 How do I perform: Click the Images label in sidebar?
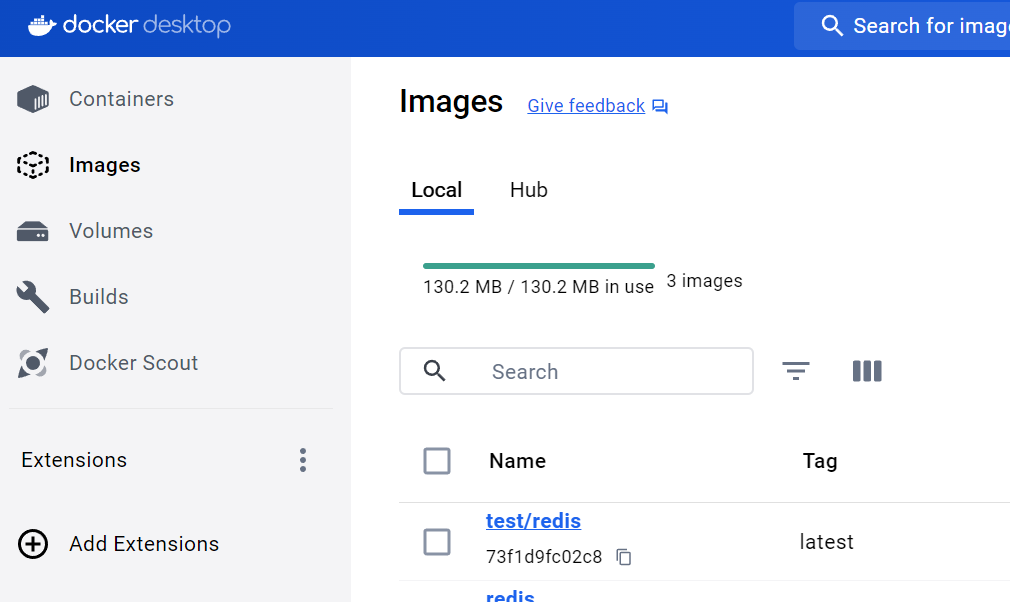point(105,165)
